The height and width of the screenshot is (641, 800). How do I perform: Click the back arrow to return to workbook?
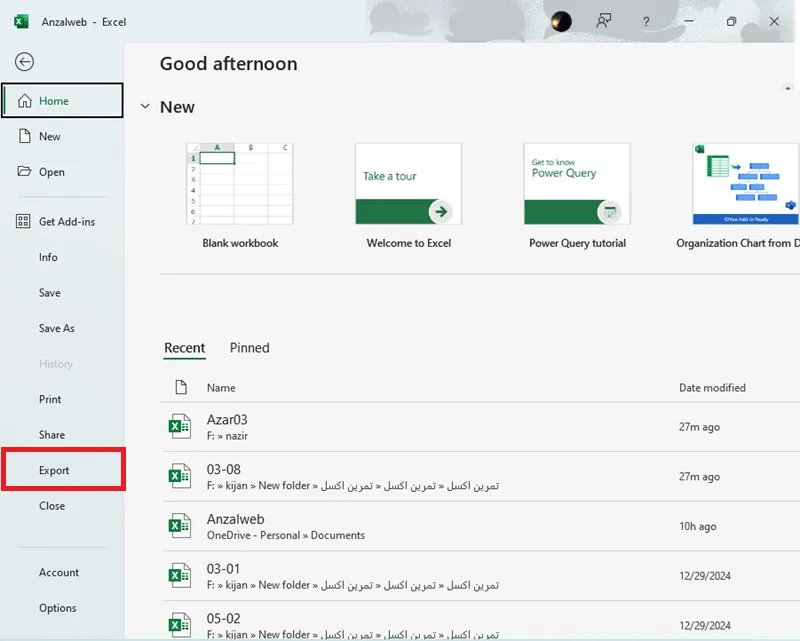[x=24, y=62]
